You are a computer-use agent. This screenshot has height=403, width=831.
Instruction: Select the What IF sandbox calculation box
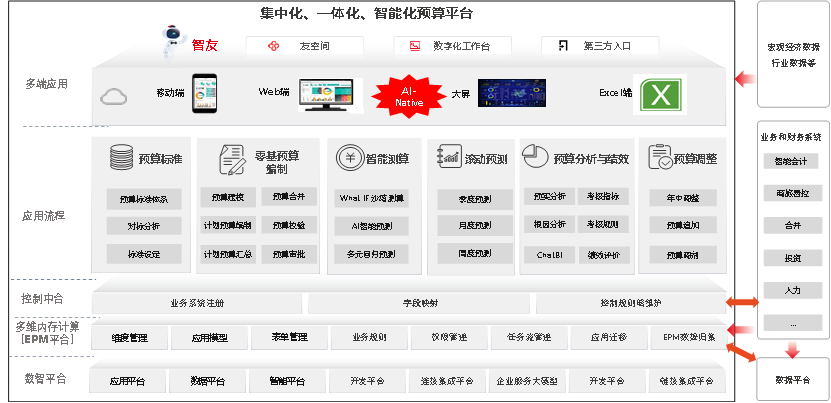point(372,198)
